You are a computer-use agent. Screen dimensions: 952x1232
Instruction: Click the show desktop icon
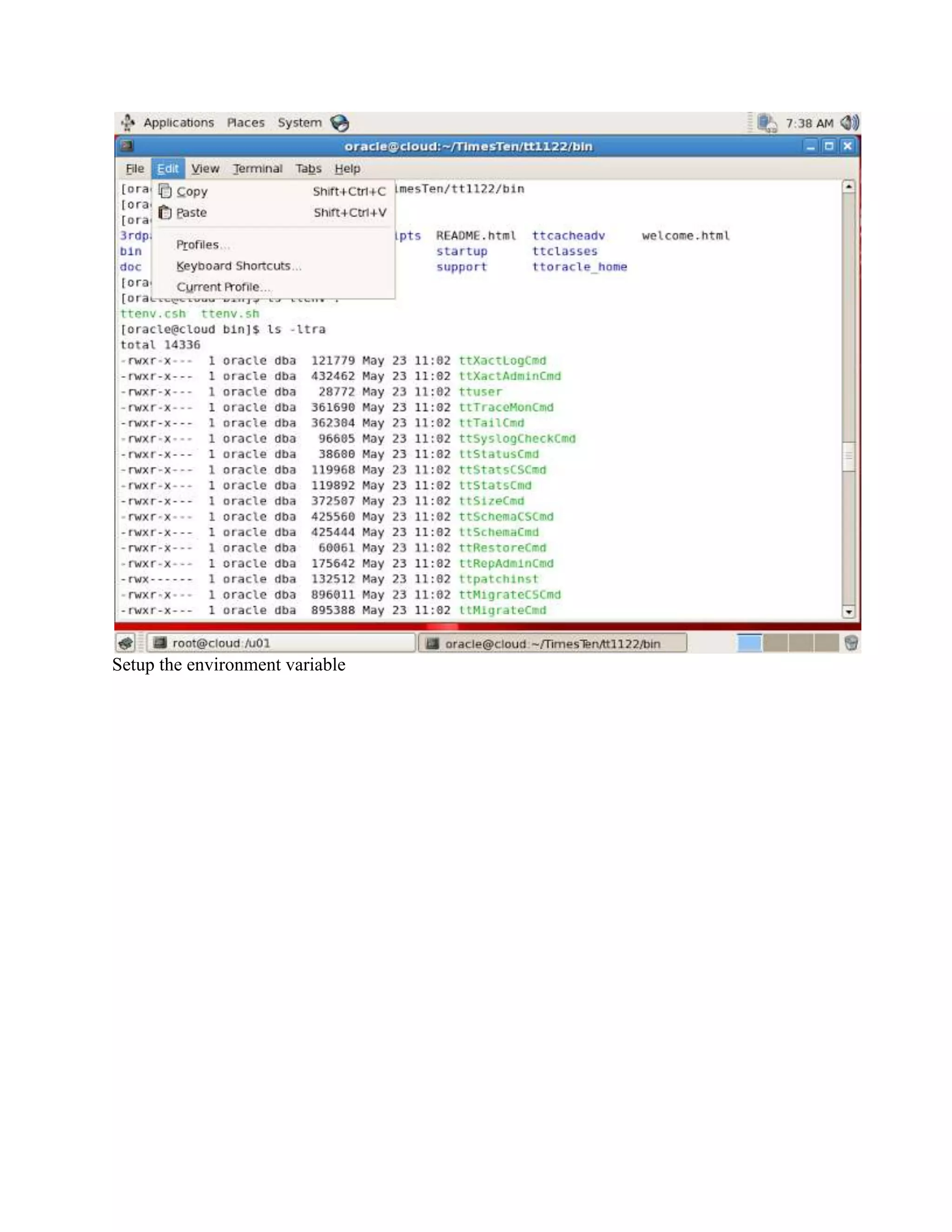(125, 643)
